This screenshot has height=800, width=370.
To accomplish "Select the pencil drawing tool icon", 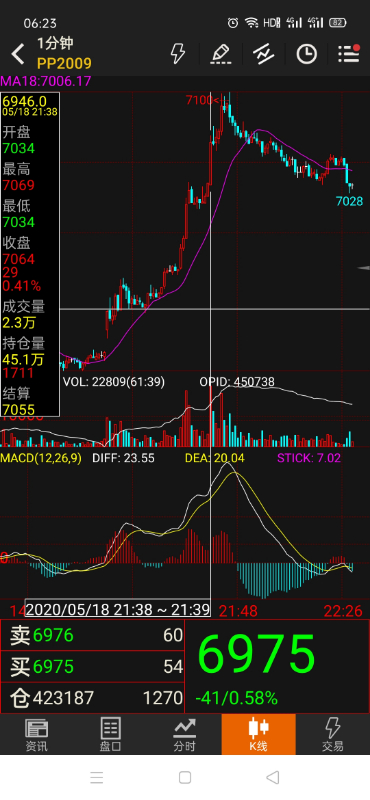I will click(x=221, y=54).
